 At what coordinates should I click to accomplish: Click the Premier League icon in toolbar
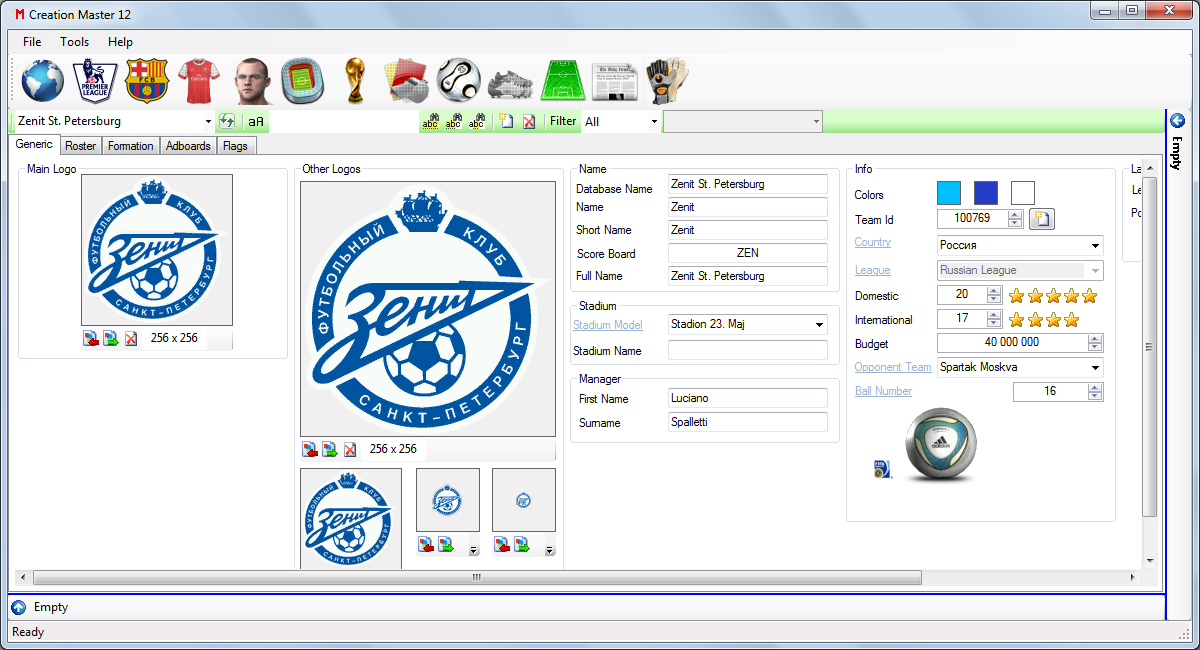(x=96, y=81)
